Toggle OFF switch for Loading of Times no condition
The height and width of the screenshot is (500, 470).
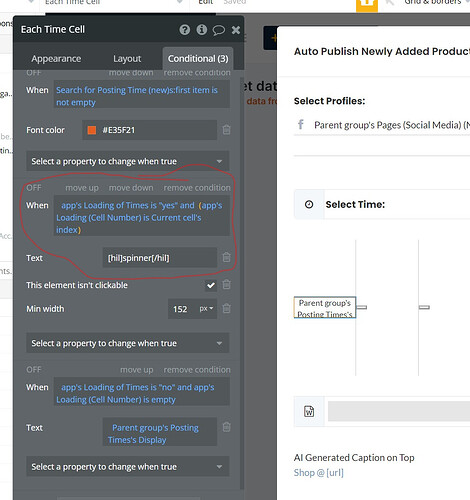[34, 370]
